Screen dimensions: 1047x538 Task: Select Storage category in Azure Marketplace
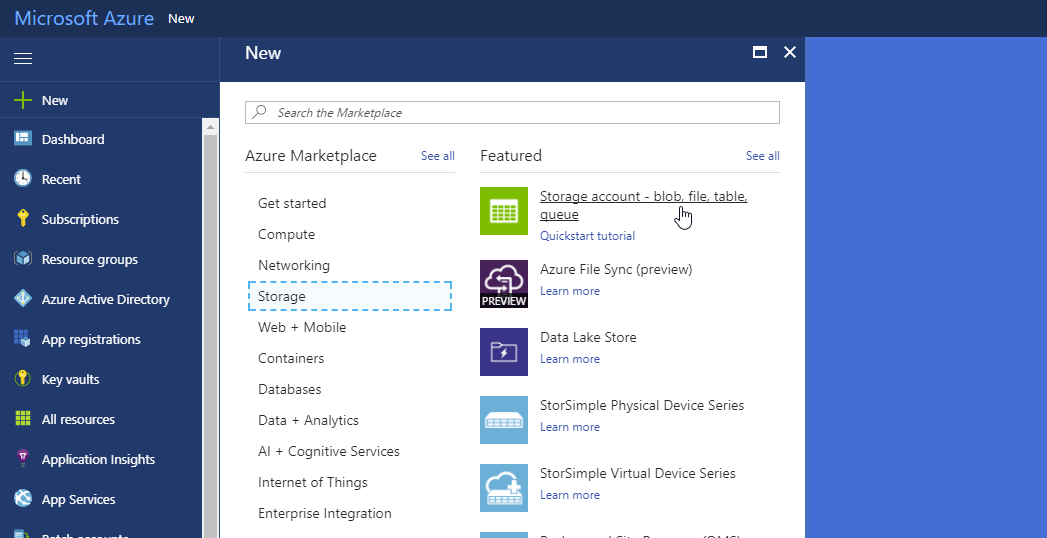(x=350, y=296)
